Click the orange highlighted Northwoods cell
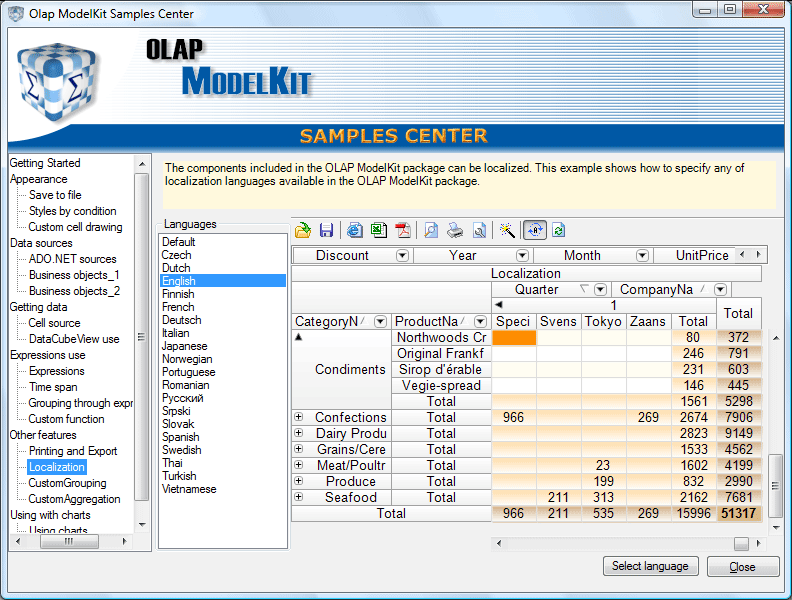Viewport: 792px width, 600px height. point(514,337)
